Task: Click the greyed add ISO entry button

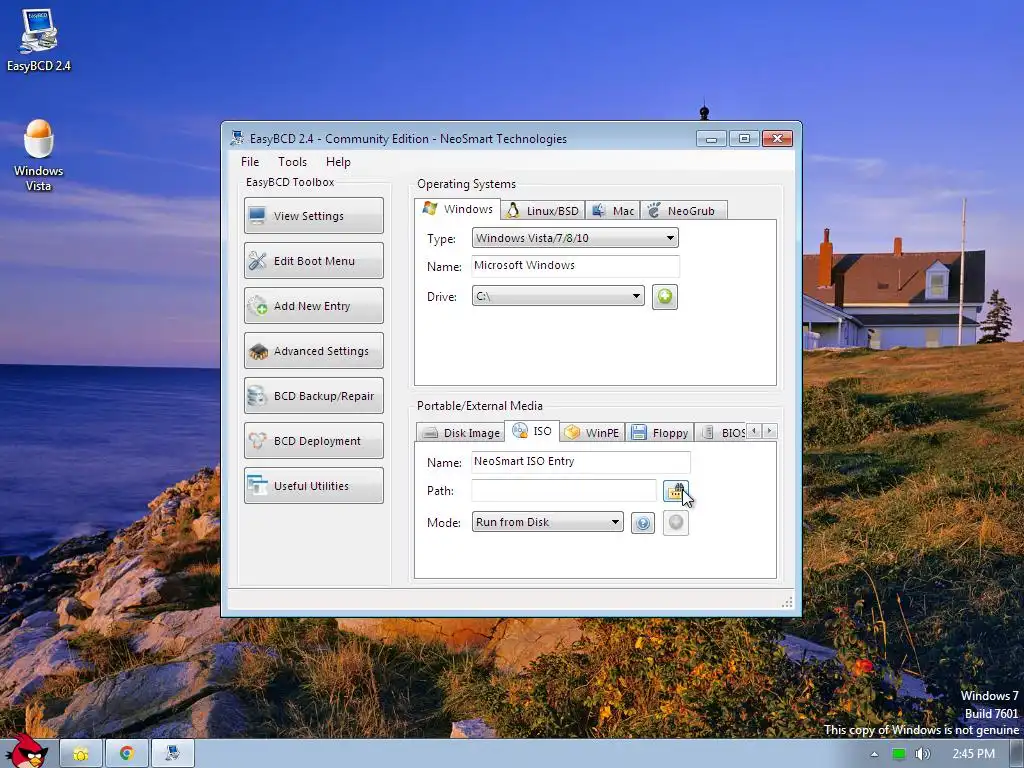Action: [x=675, y=523]
